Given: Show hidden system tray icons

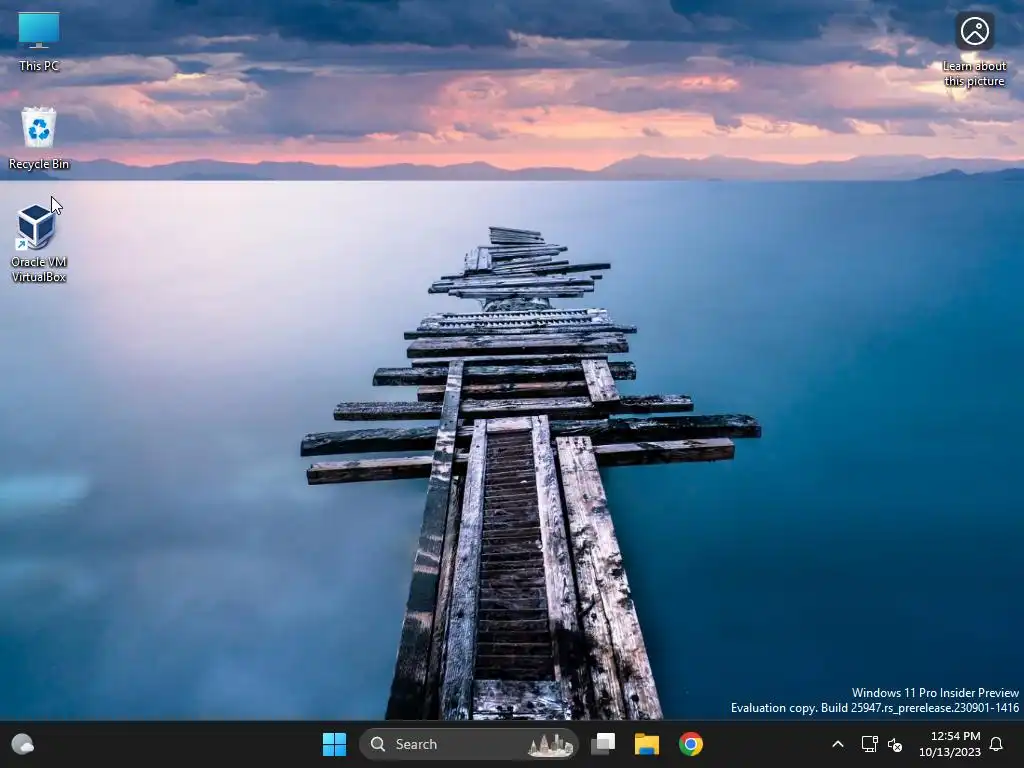Looking at the screenshot, I should pyautogui.click(x=838, y=744).
